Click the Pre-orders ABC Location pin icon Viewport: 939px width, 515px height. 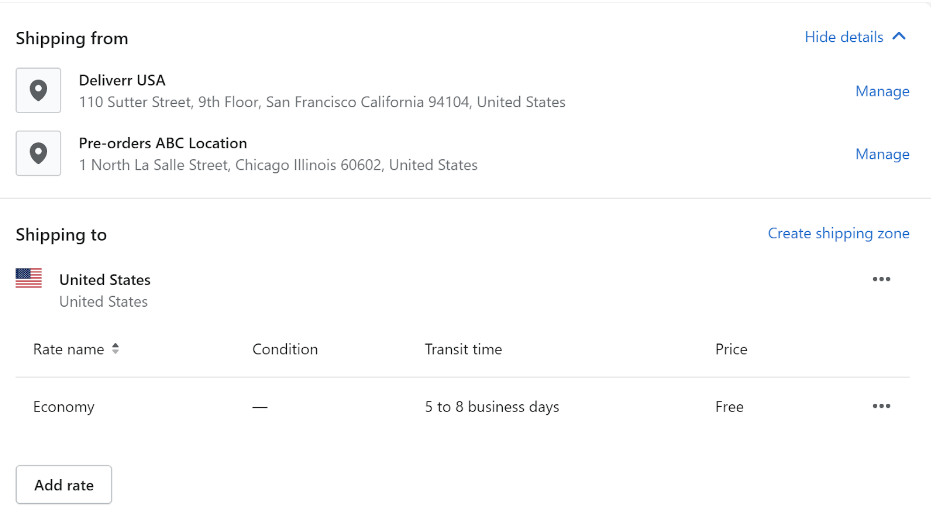click(x=38, y=153)
